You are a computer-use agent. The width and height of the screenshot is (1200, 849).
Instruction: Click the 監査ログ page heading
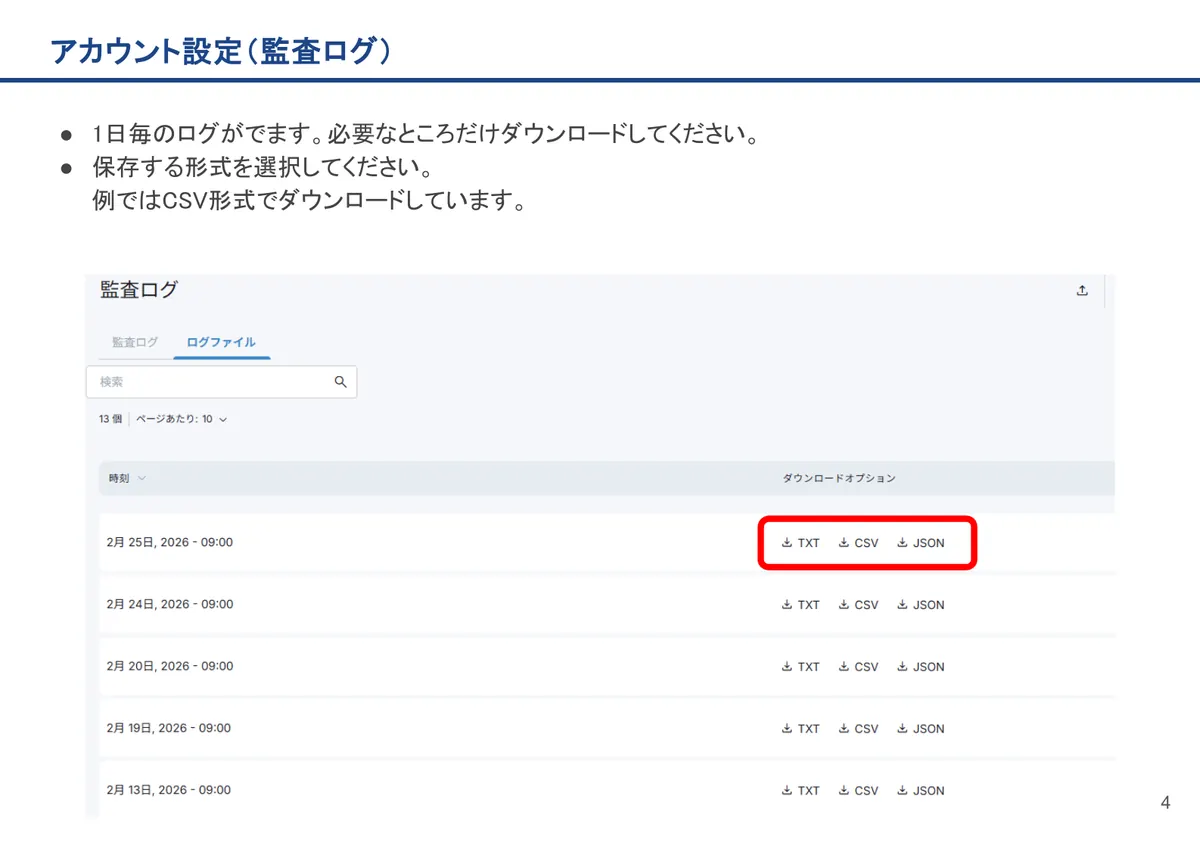139,290
